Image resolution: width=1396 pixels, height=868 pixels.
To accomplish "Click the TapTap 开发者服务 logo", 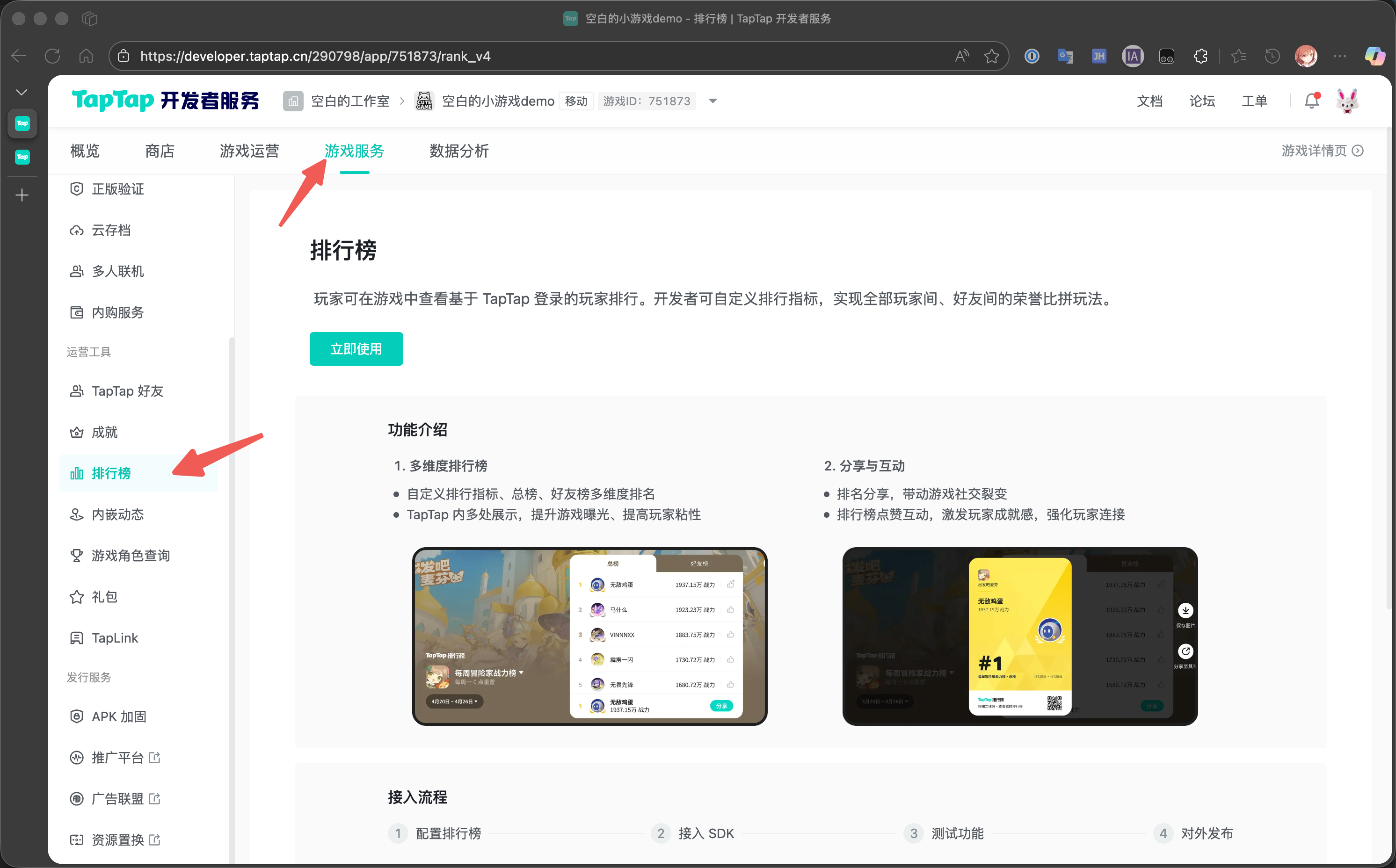I will (x=166, y=101).
